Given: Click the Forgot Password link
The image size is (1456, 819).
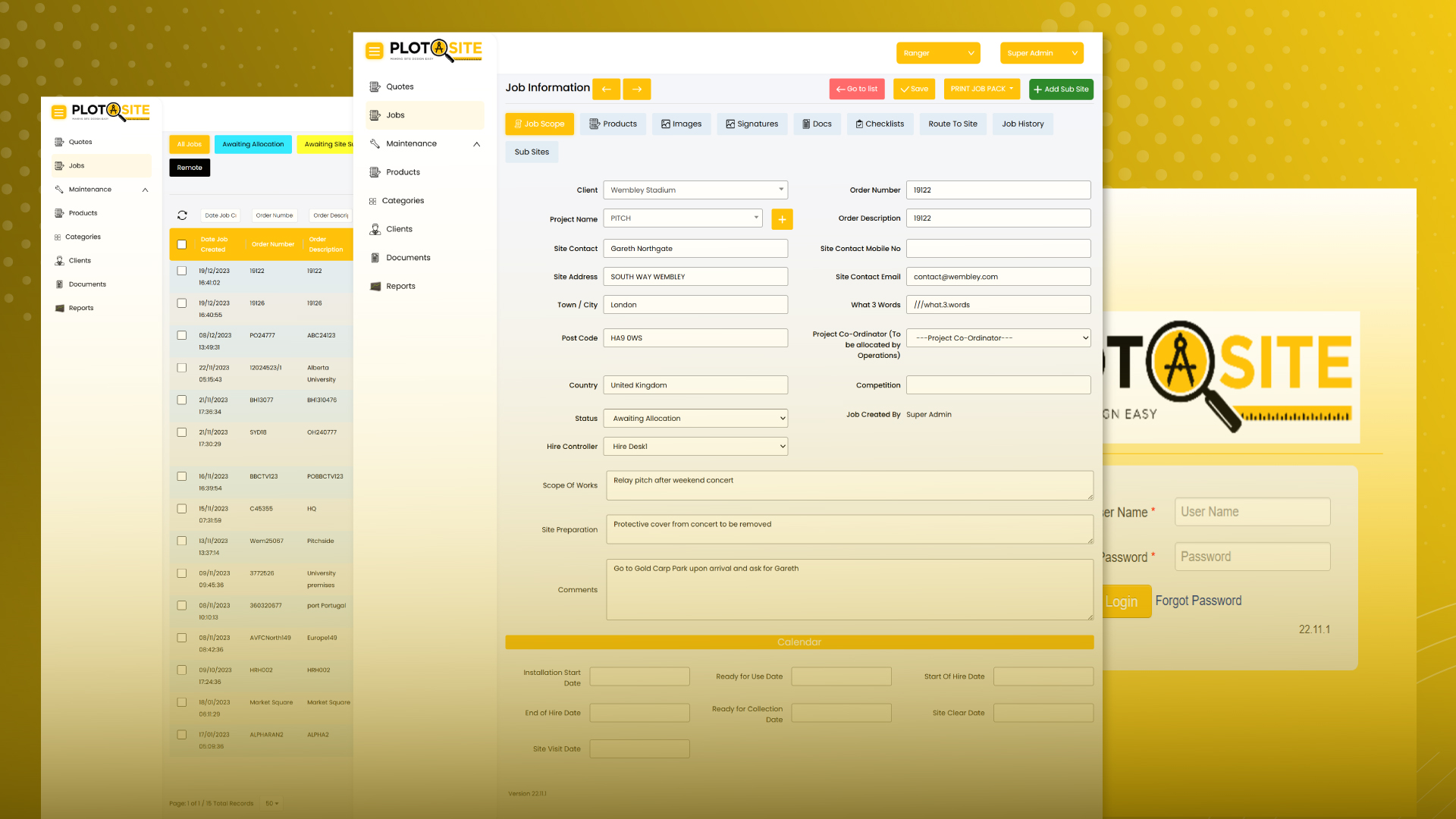Looking at the screenshot, I should tap(1198, 601).
